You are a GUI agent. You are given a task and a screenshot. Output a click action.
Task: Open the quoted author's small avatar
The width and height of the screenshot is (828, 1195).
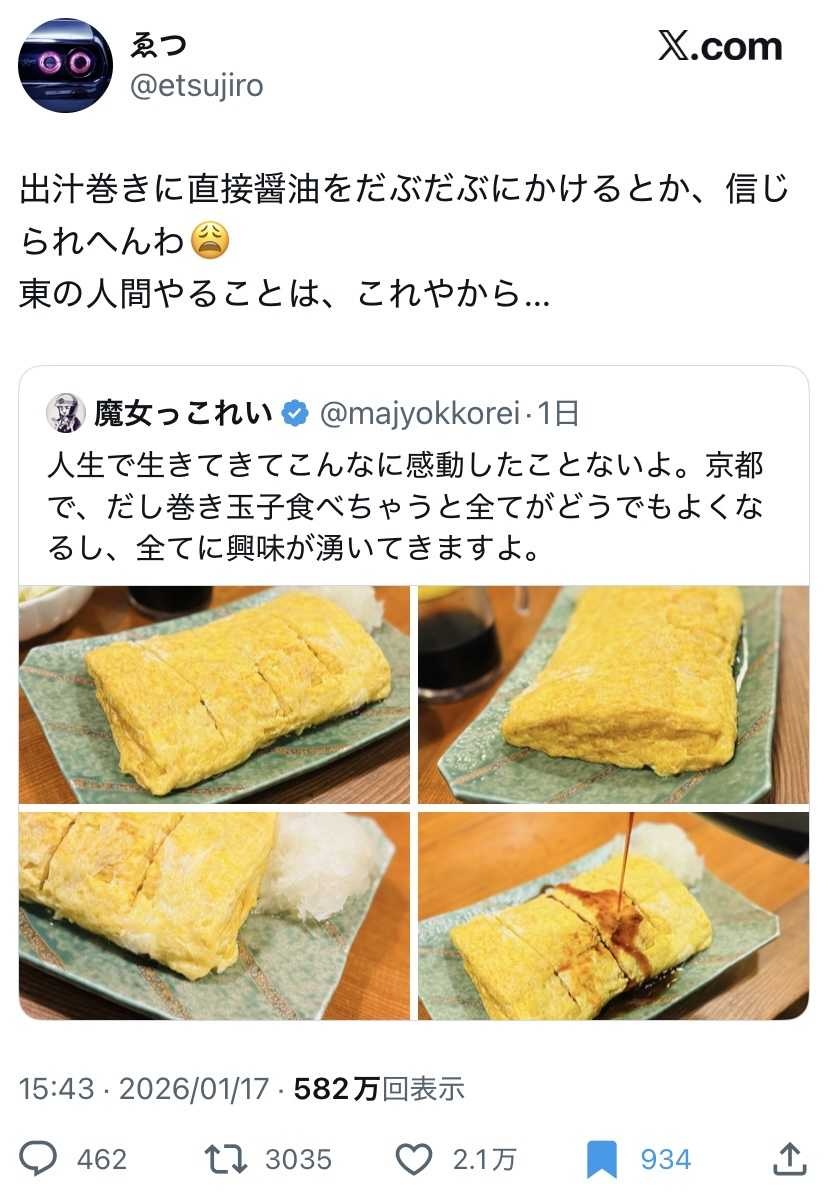66,413
